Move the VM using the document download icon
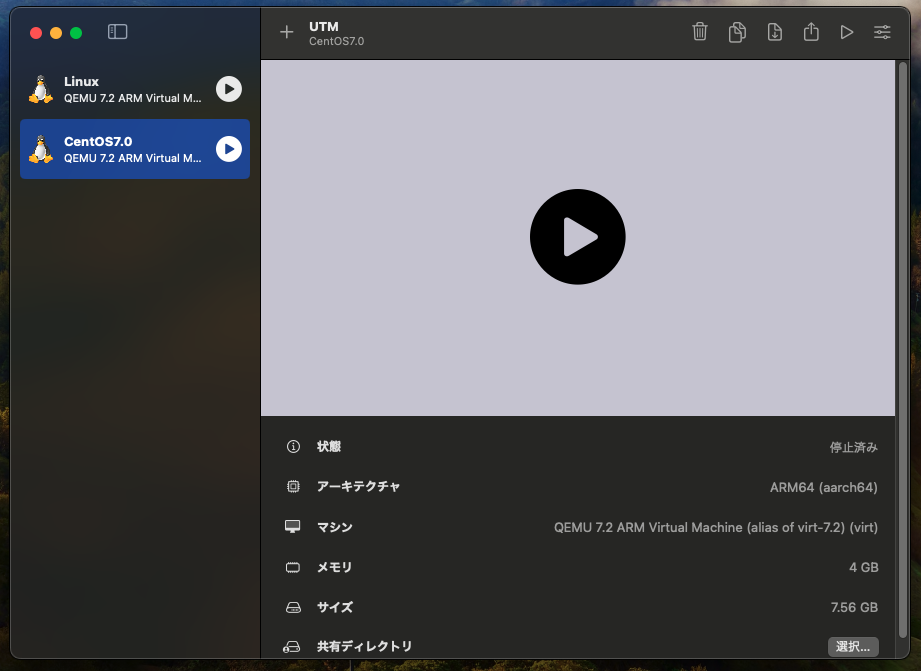The image size is (921, 671). (773, 31)
